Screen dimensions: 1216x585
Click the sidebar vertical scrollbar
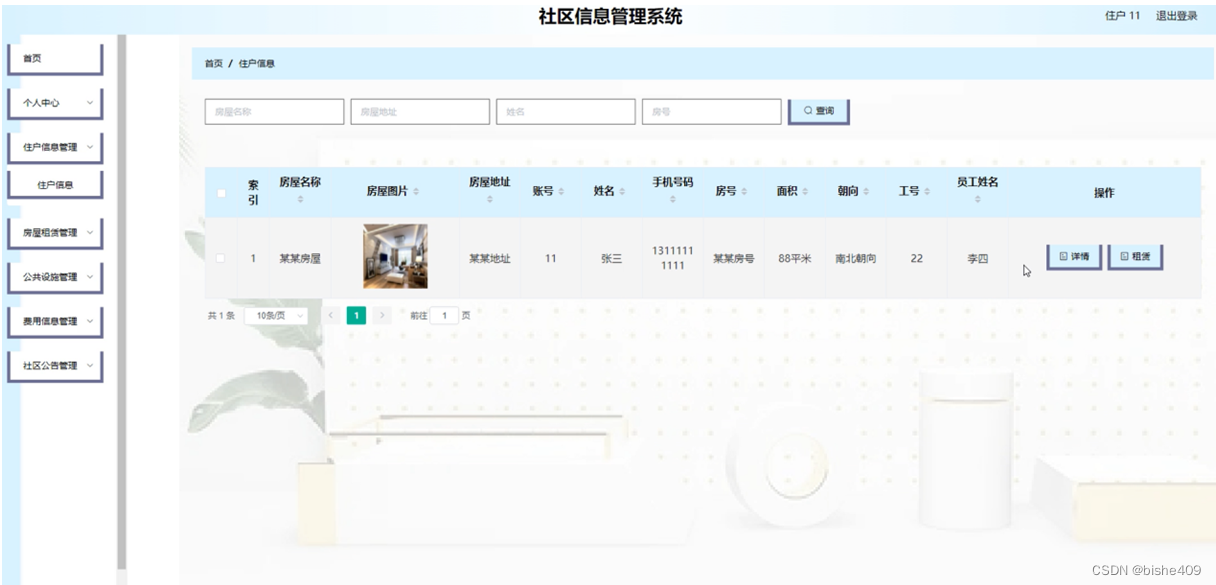point(122,300)
